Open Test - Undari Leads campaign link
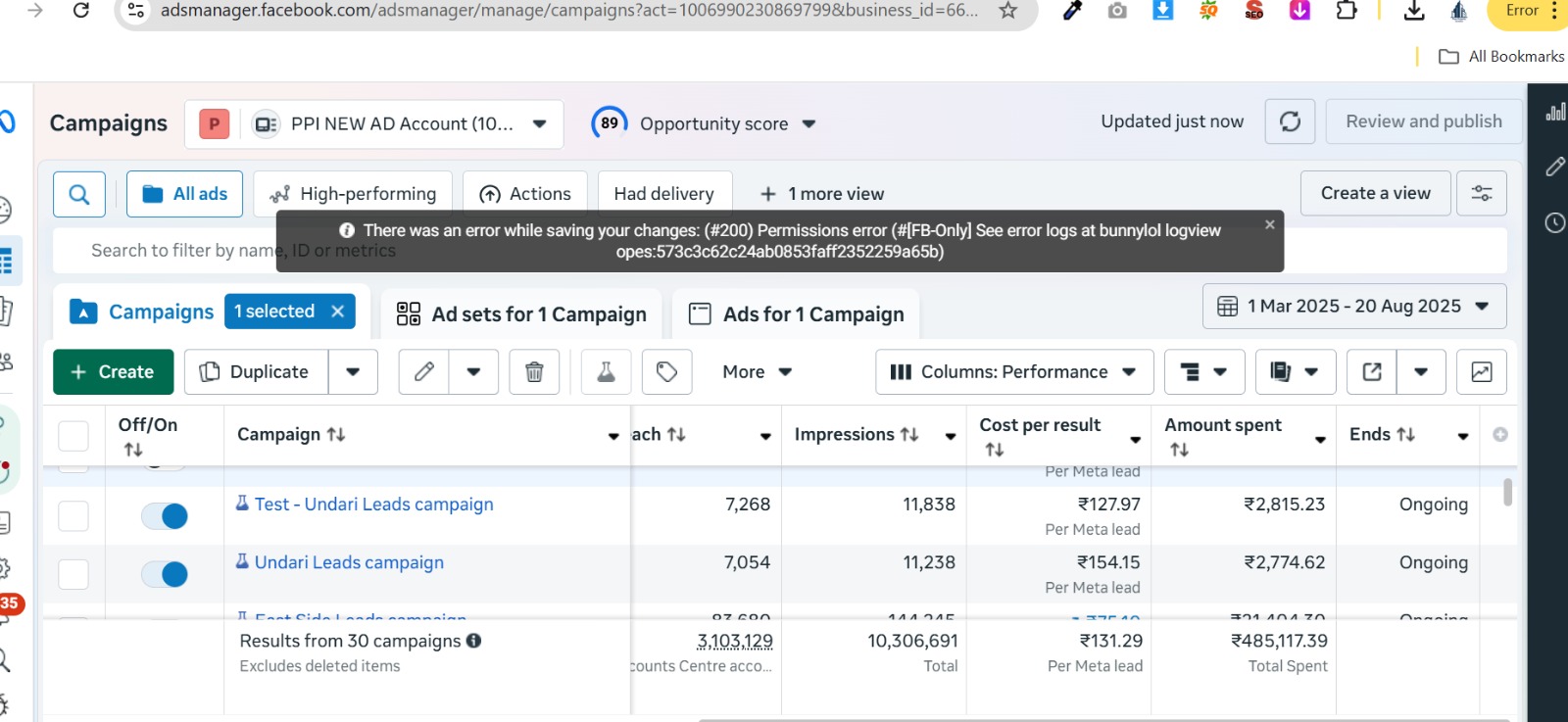Screen dimensions: 1568x722 point(373,505)
